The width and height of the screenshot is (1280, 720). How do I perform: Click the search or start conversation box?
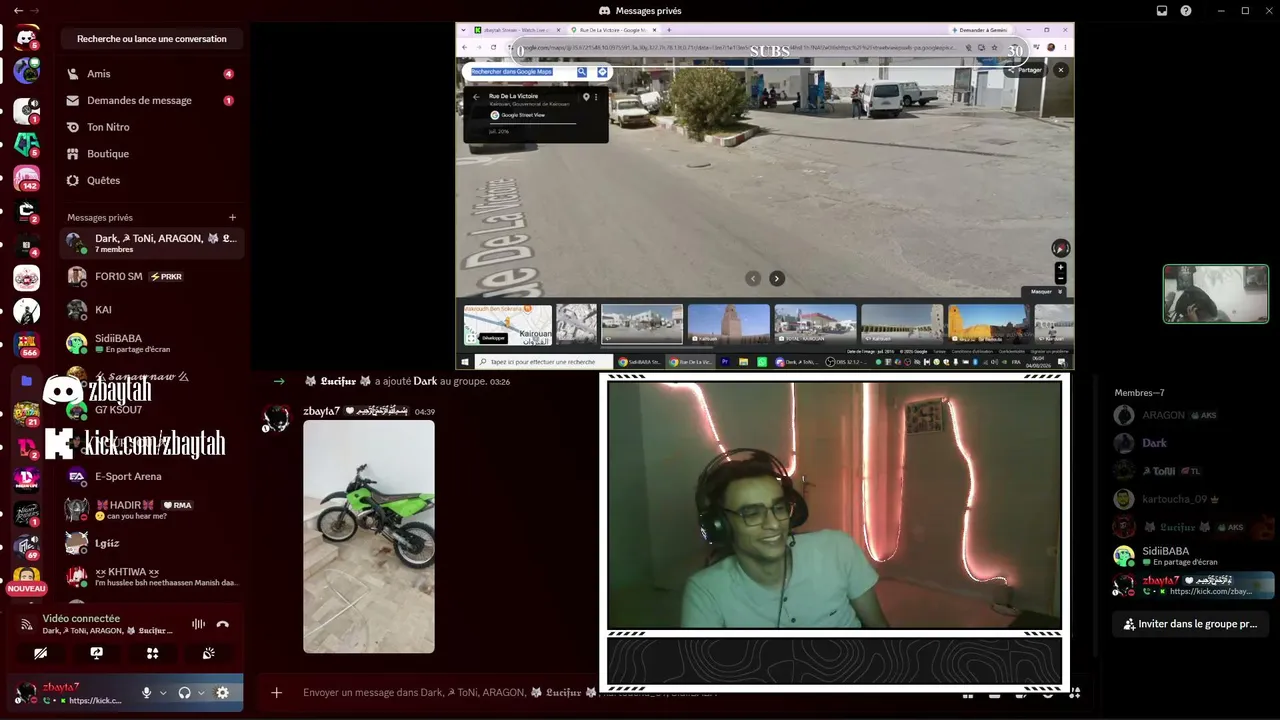[152, 39]
